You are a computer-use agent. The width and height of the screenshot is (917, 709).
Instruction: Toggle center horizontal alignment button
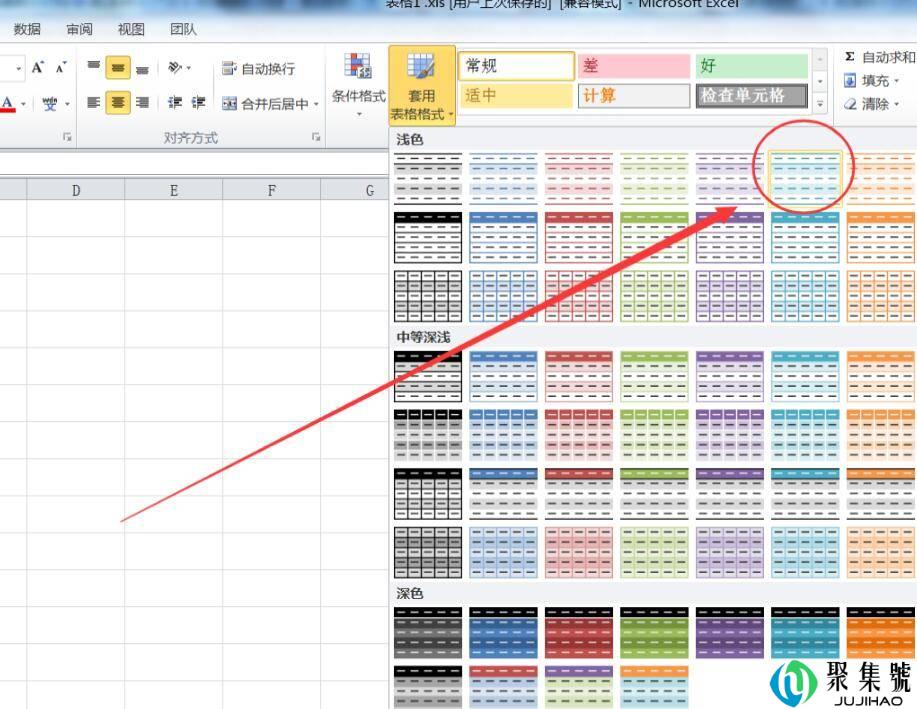pos(118,103)
